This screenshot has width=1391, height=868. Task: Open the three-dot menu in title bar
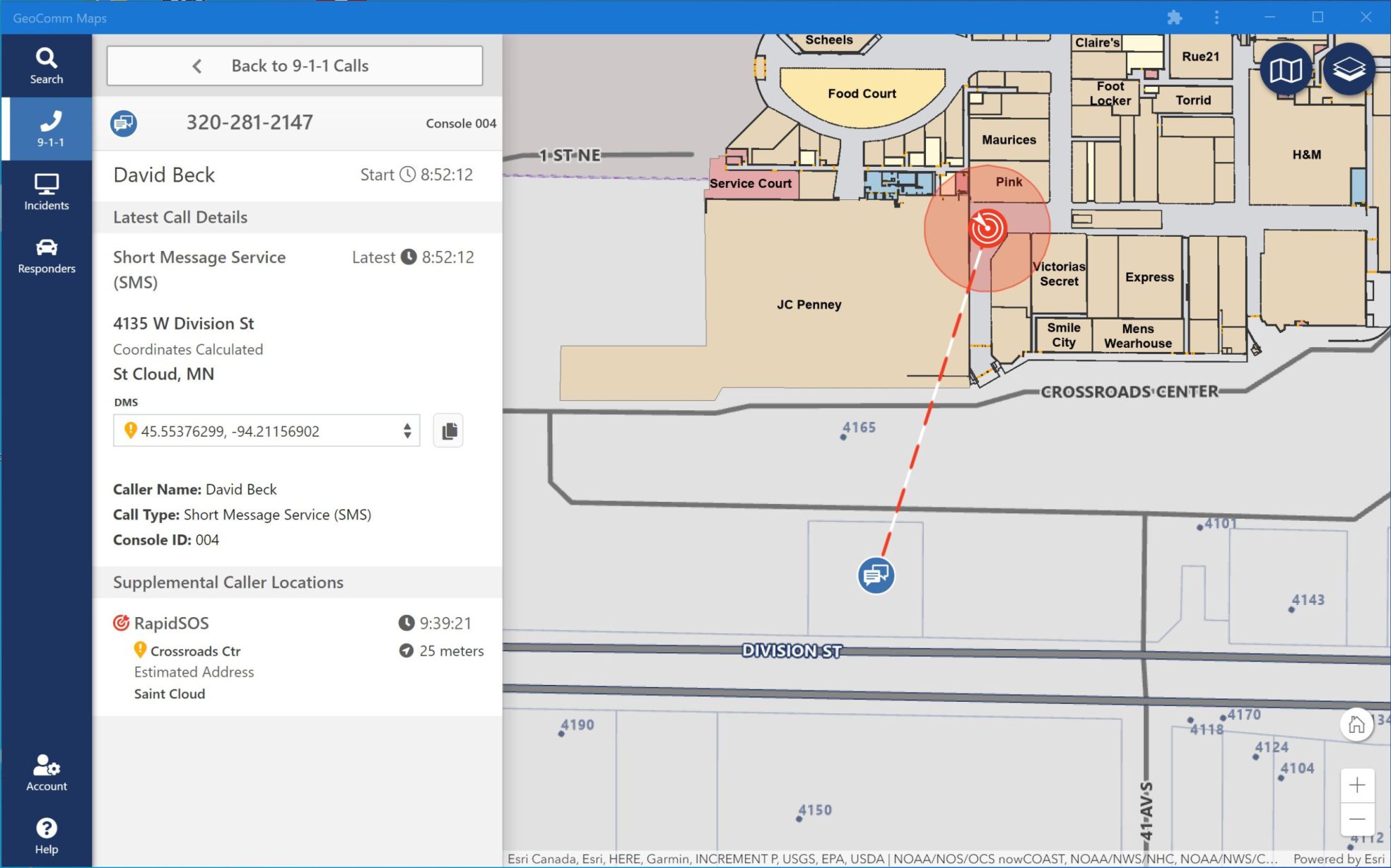(x=1216, y=17)
